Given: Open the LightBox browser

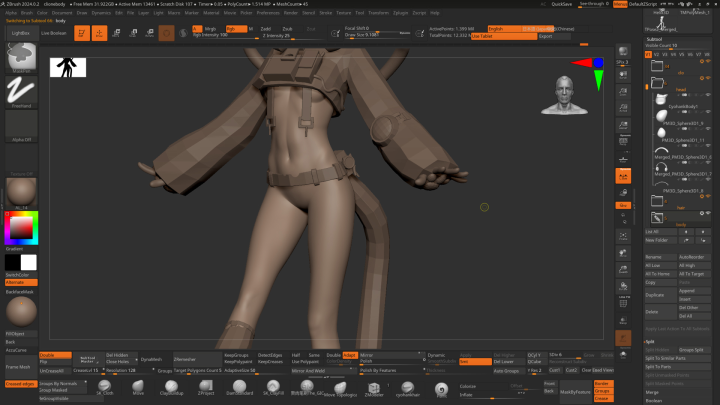Looking at the screenshot, I should point(20,33).
